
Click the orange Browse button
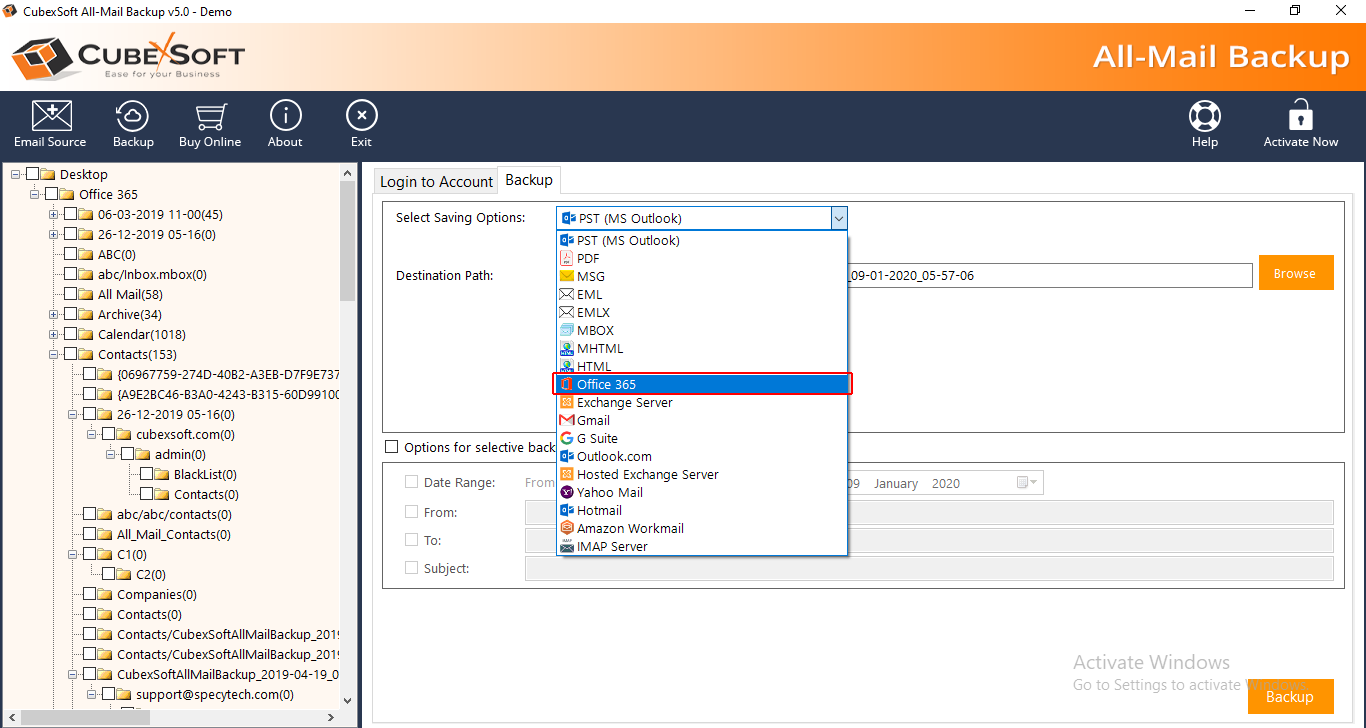click(x=1295, y=273)
